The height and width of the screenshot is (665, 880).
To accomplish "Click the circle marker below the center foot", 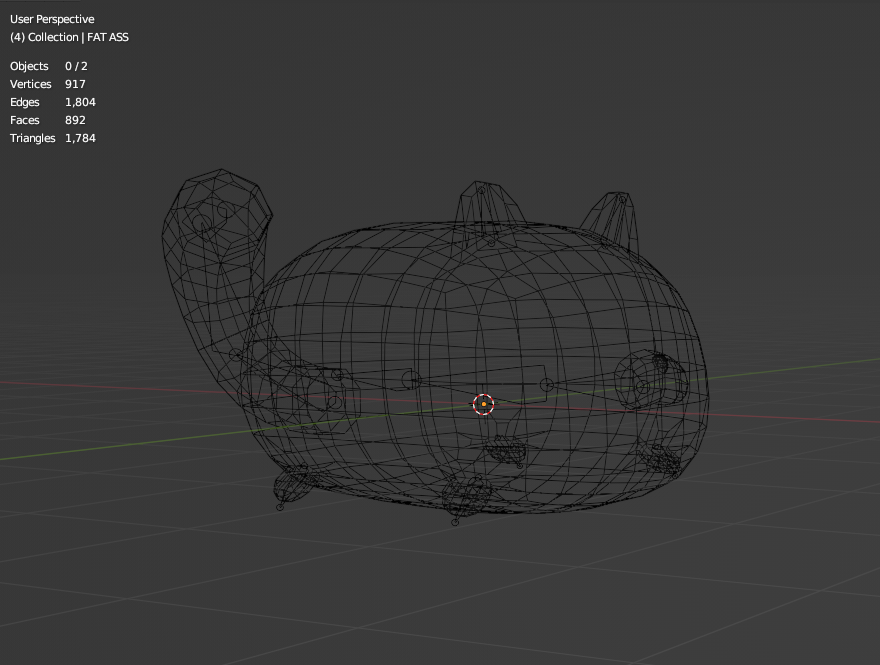I will click(x=455, y=522).
